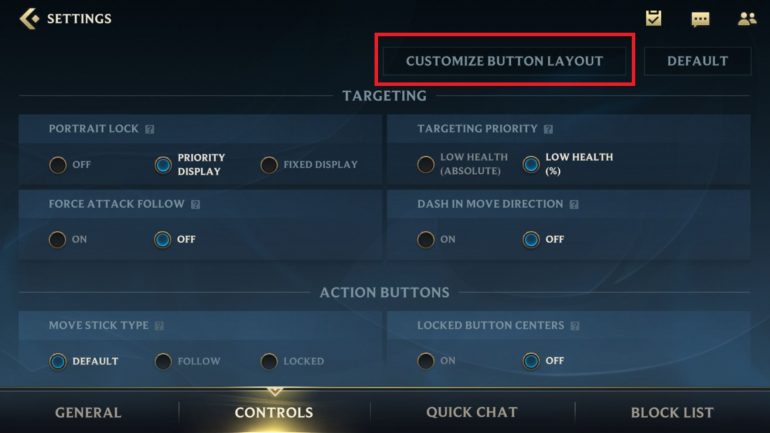Turn Force Attack Follow on
770x433 pixels.
57,240
